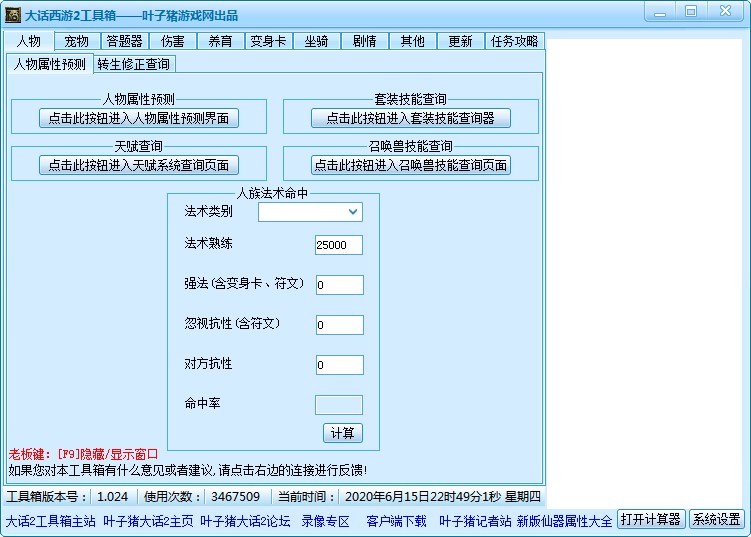Open 大话2工具箱主站 link
The width and height of the screenshot is (751, 537).
coord(51,521)
